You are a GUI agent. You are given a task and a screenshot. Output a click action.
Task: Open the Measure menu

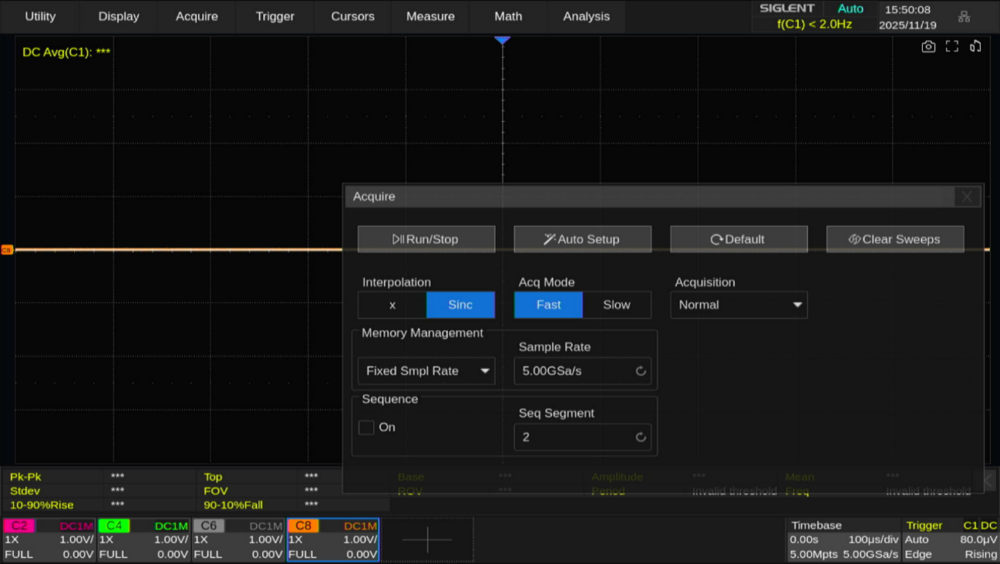[430, 16]
